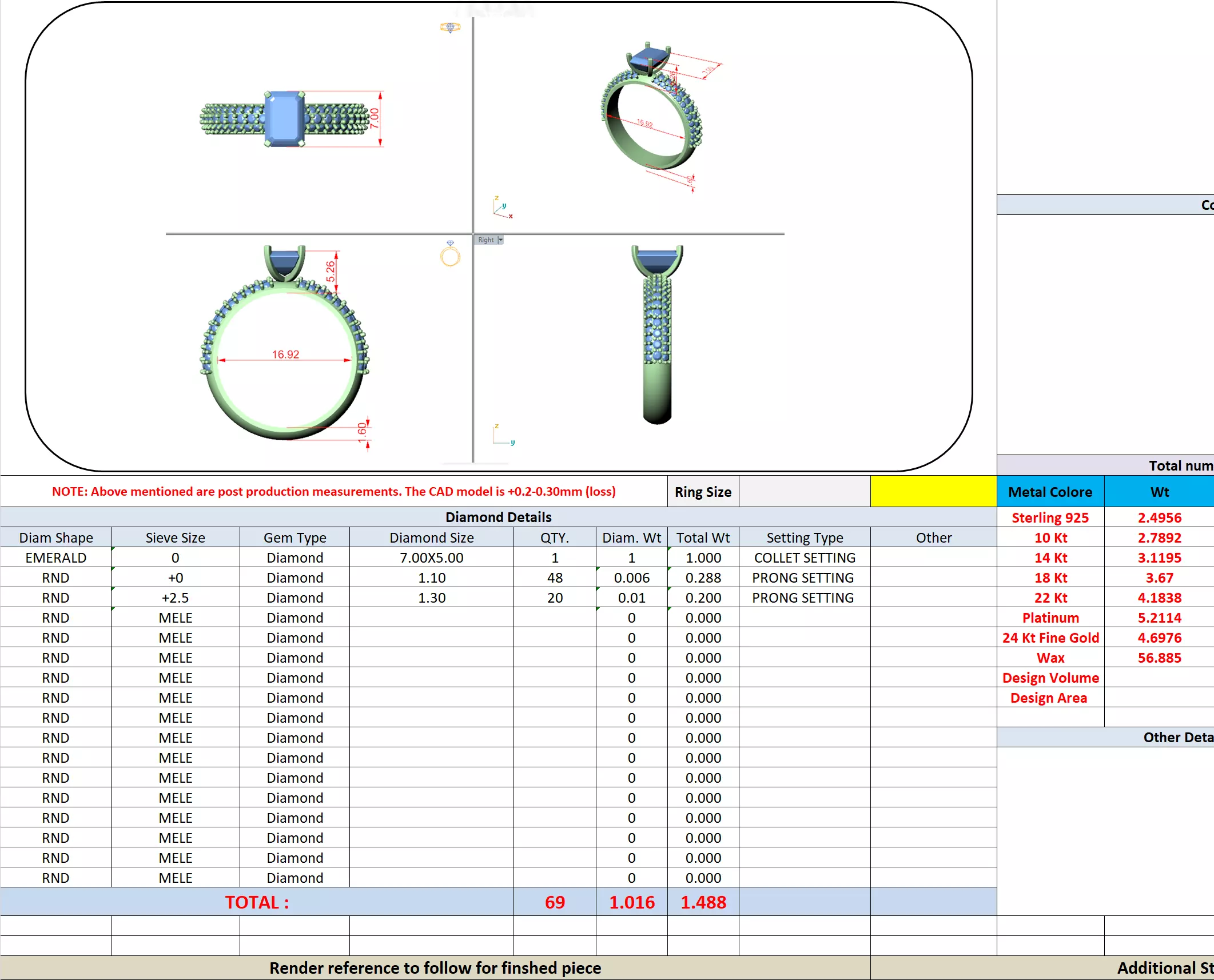Screen dimensions: 1214x980
Task: Click the 7.00 dimension label in top view
Action: tap(375, 118)
